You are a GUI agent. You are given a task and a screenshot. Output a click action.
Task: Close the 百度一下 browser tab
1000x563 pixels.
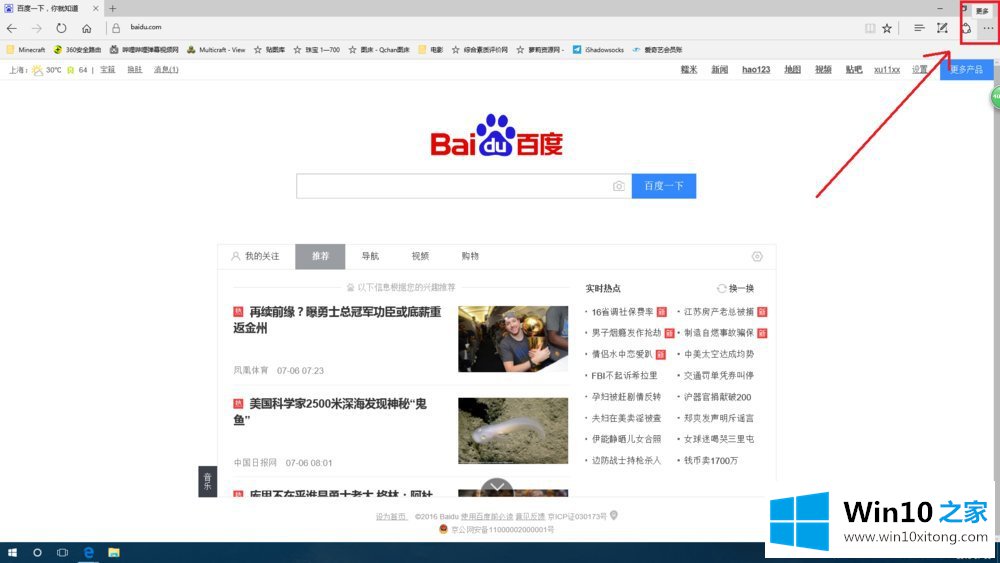tap(96, 8)
